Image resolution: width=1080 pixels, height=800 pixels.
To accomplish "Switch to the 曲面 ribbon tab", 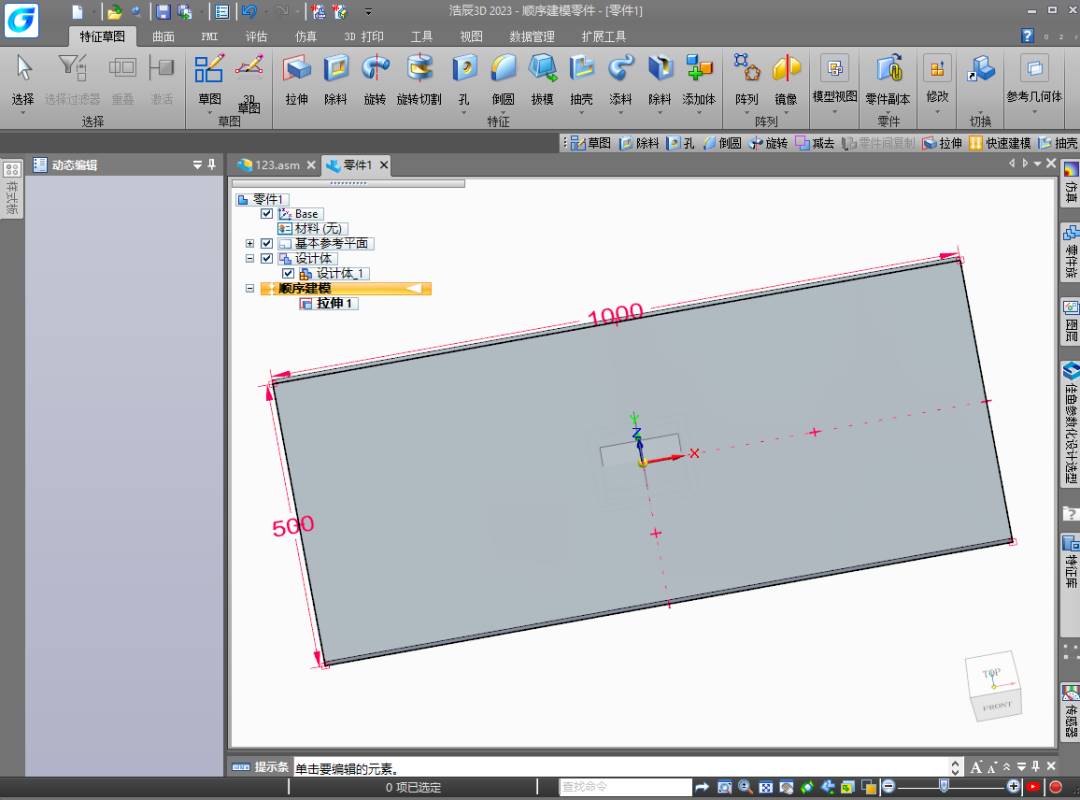I will 163,37.
